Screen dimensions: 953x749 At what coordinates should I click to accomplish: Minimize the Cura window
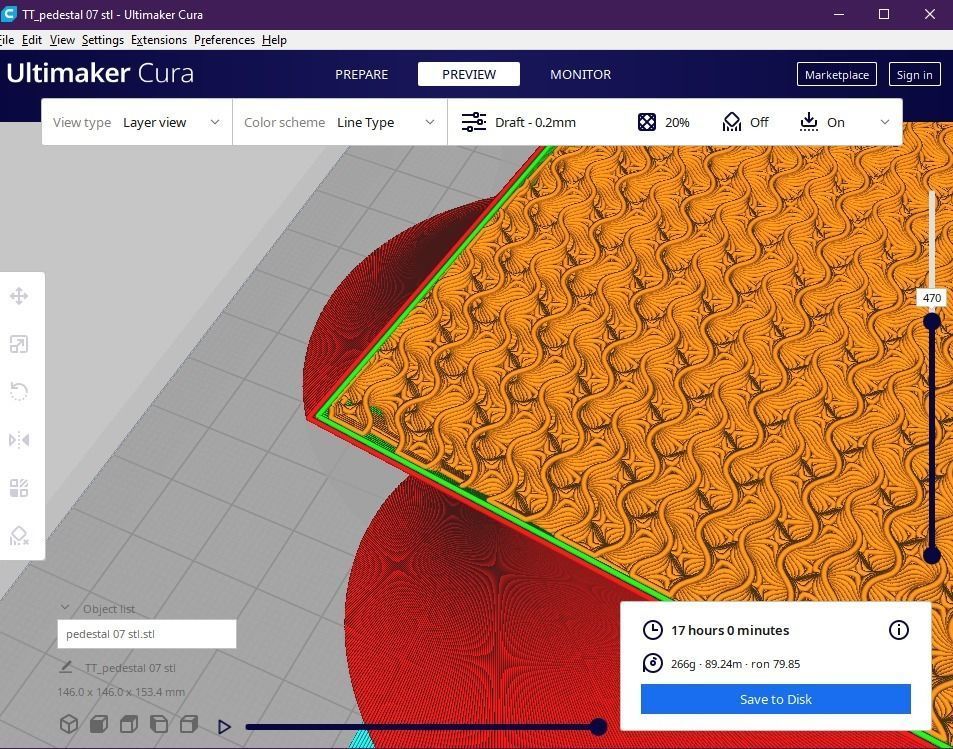(839, 14)
